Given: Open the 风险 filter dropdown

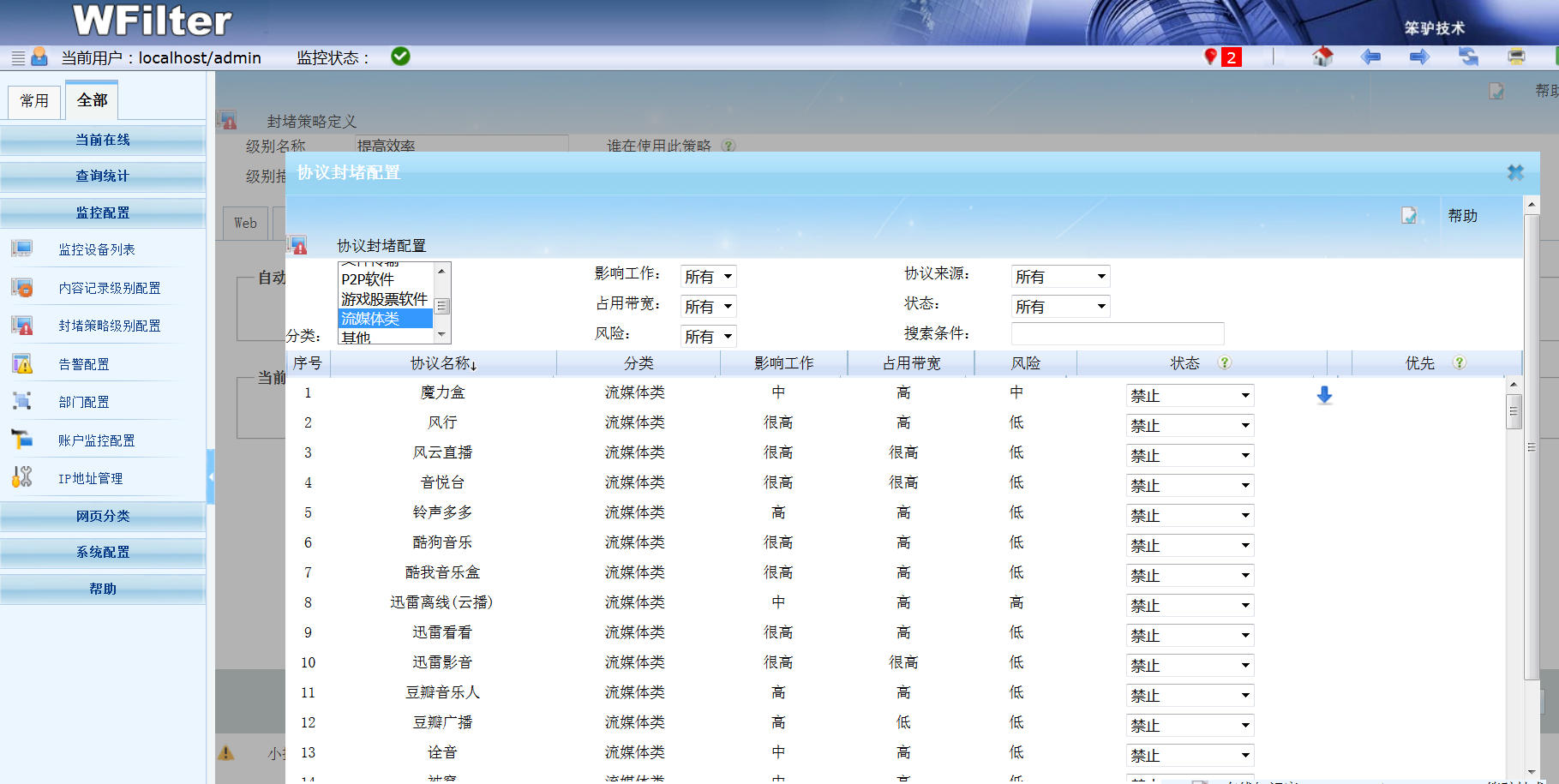Looking at the screenshot, I should click(x=708, y=337).
